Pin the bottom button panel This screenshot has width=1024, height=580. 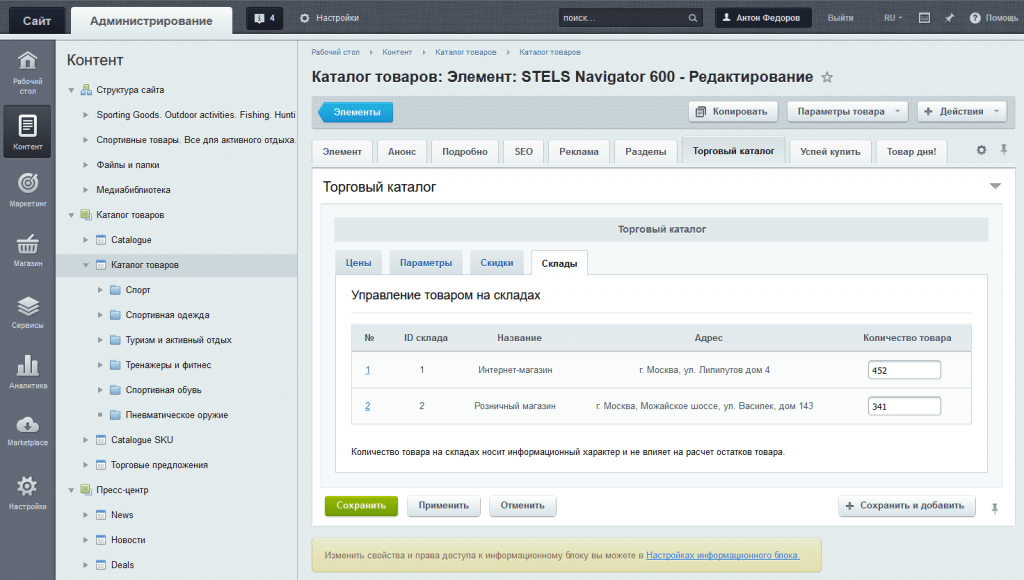(994, 508)
